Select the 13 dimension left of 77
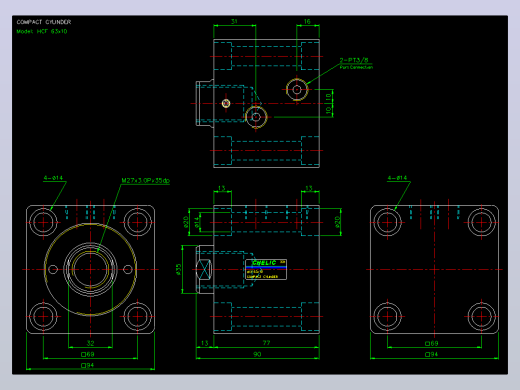 pyautogui.click(x=205, y=343)
